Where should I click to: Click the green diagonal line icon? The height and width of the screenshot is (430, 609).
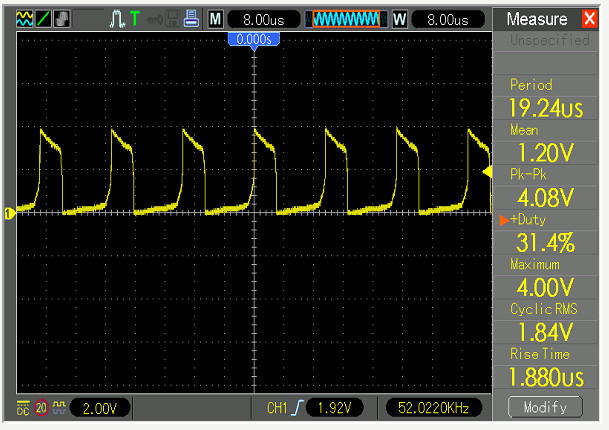coord(44,19)
